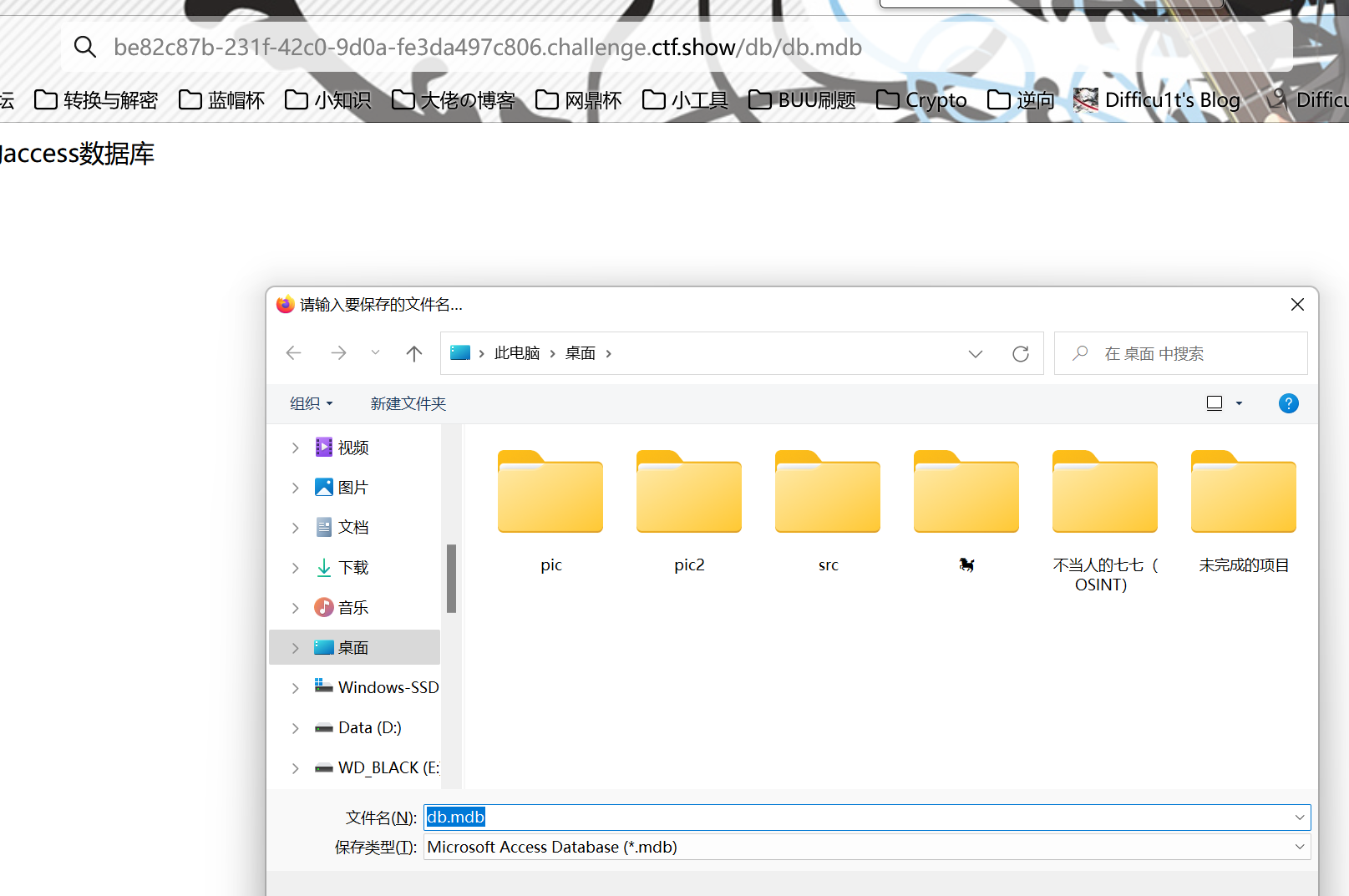1349x896 pixels.
Task: Open the 大佬の博客 bookmark folder
Action: click(454, 100)
